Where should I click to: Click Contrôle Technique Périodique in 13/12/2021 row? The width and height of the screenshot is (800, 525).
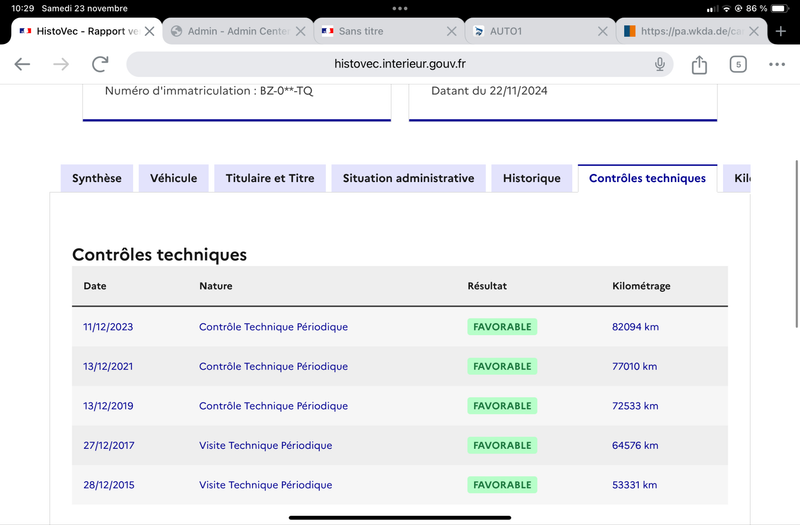[273, 366]
